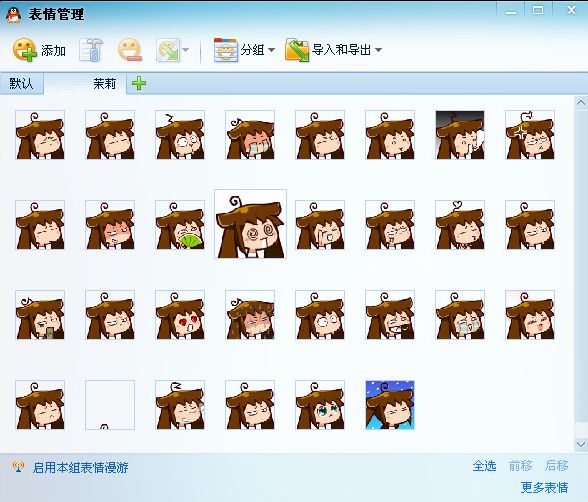
Task: Expand the 分组 dropdown arrow
Action: tap(272, 50)
